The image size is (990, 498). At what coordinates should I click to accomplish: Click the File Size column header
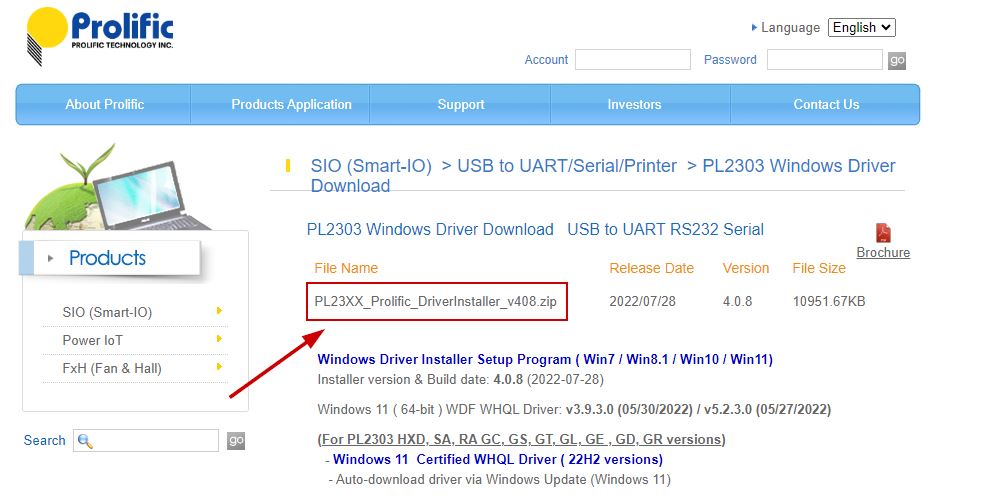[819, 268]
